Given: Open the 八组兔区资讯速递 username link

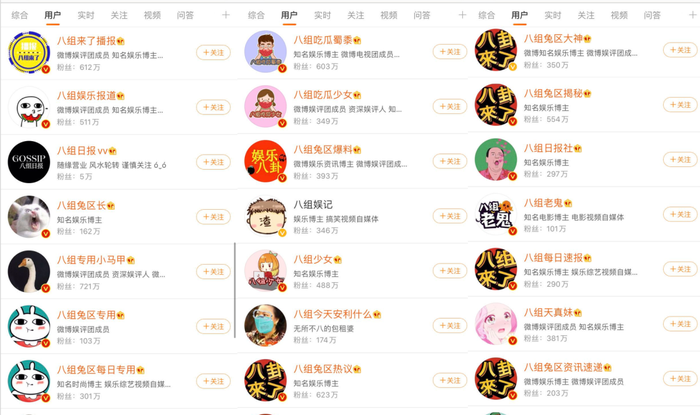Looking at the screenshot, I should click(563, 367).
